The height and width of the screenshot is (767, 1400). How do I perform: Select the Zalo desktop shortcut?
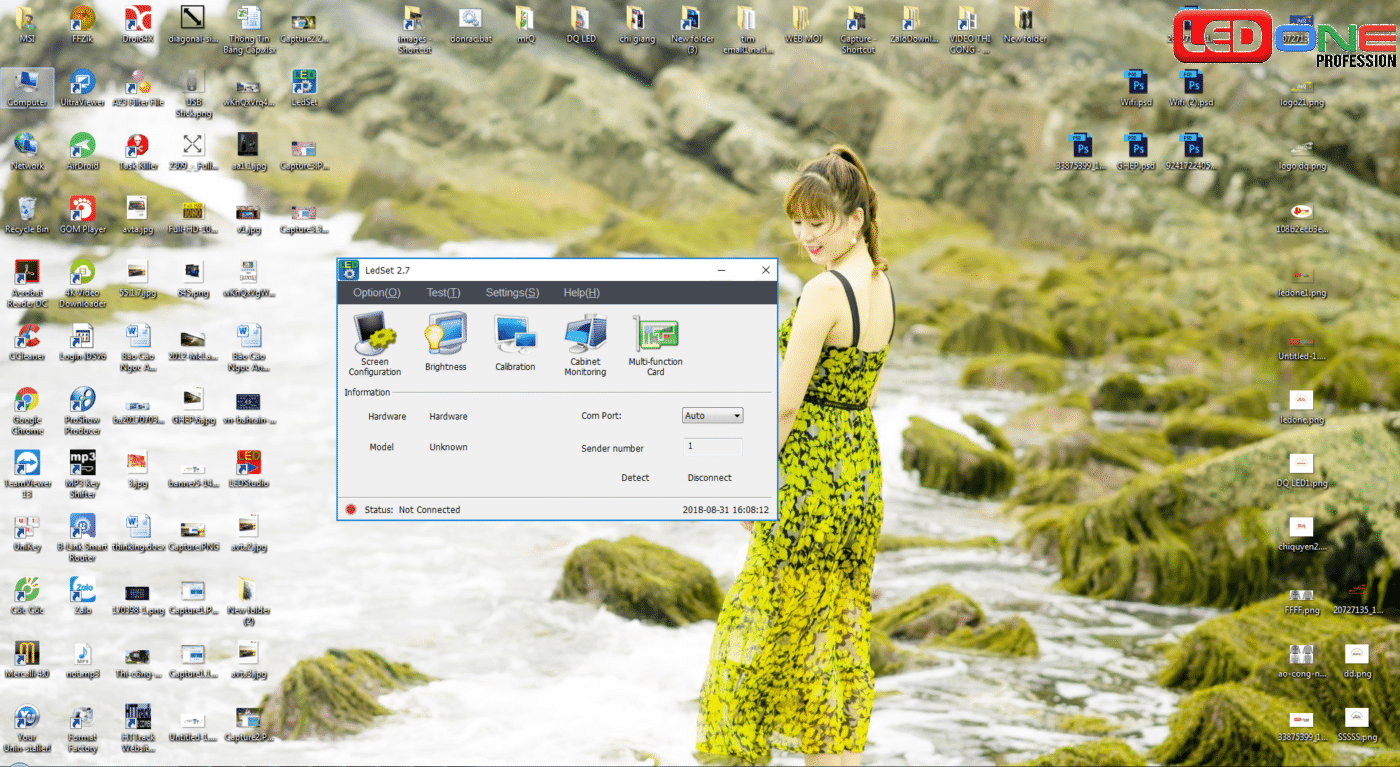[82, 596]
